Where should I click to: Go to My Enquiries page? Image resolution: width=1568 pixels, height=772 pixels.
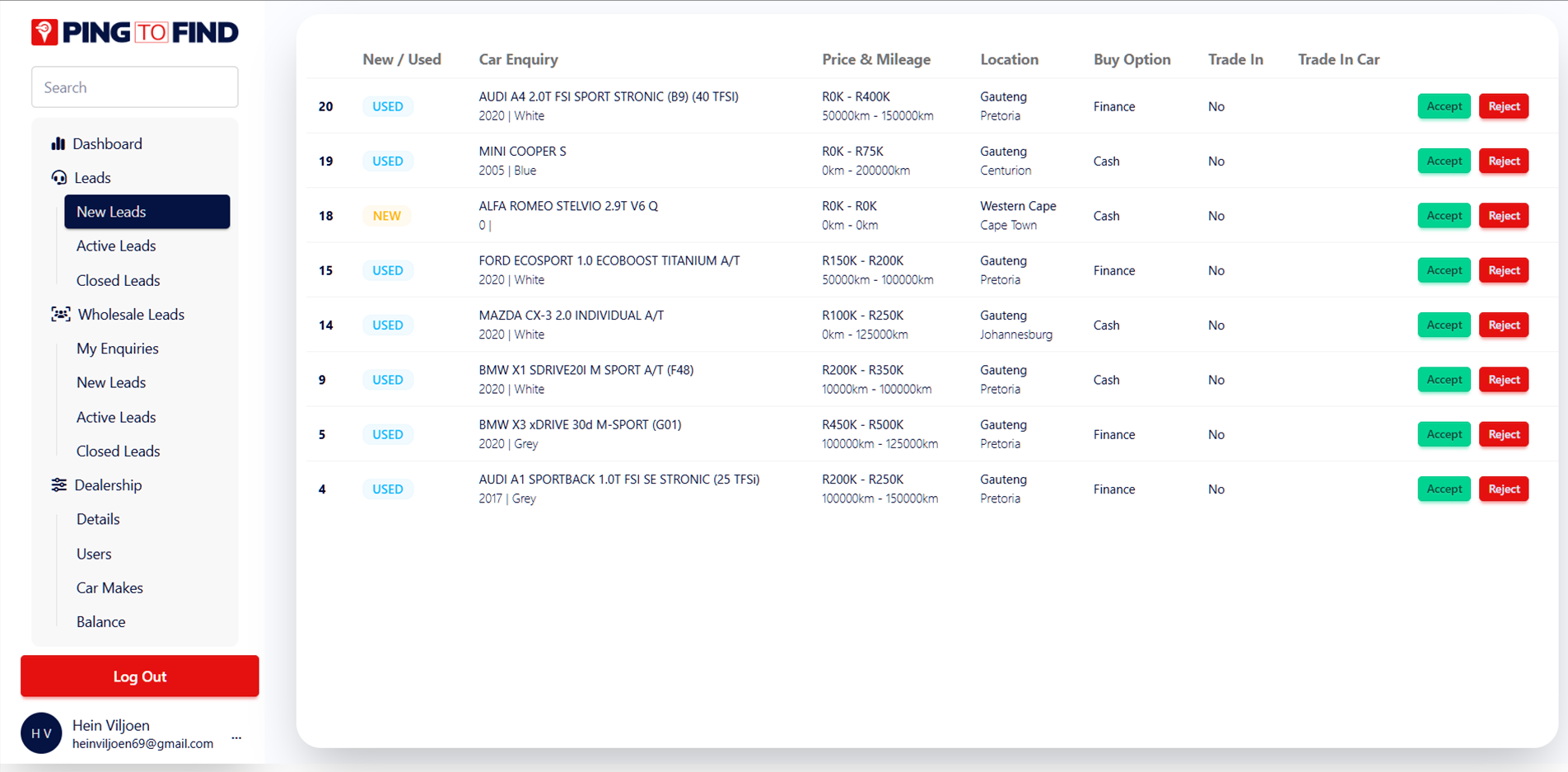[x=117, y=349]
